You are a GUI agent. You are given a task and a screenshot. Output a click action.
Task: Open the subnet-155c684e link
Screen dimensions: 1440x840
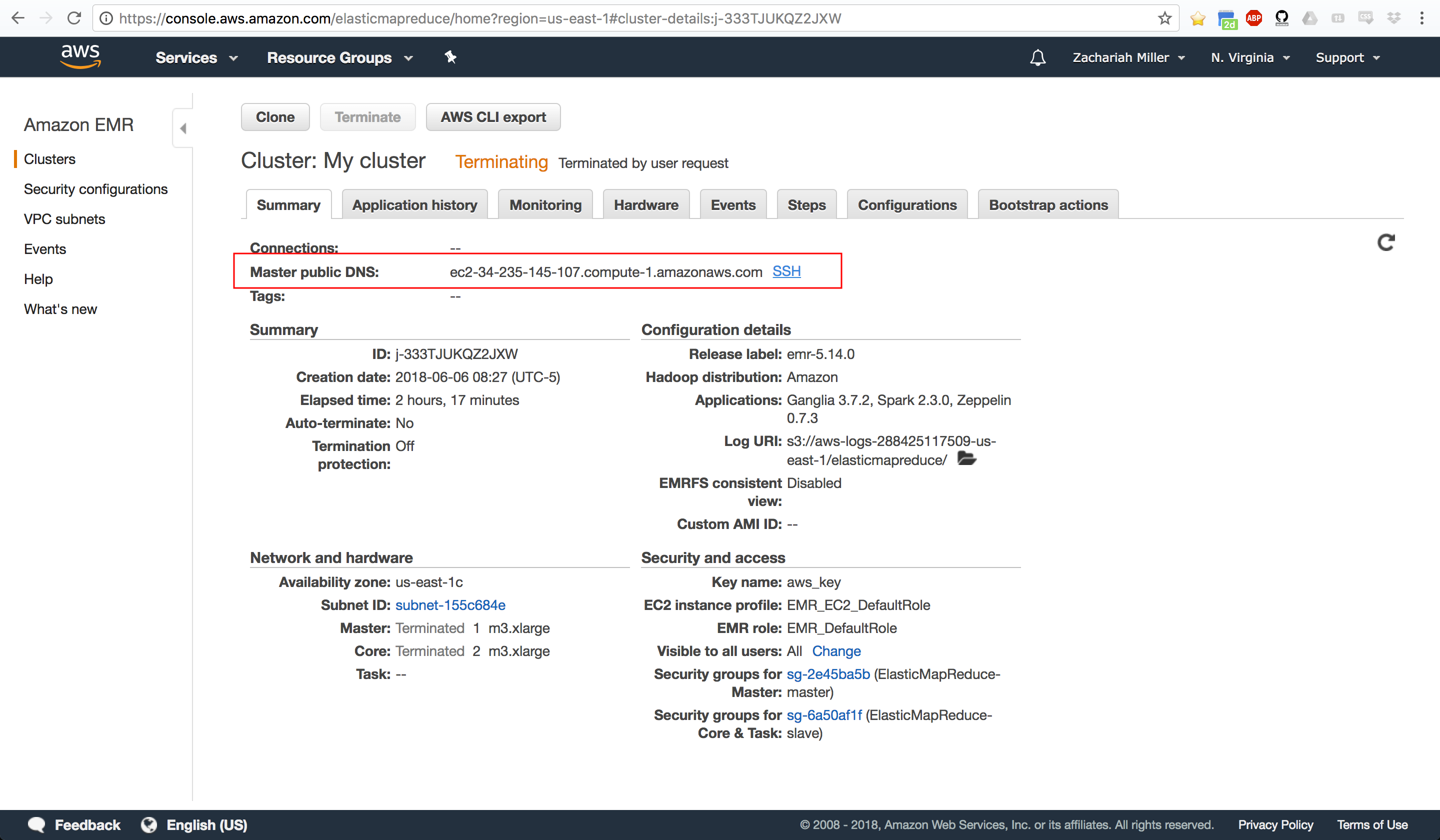tap(450, 604)
